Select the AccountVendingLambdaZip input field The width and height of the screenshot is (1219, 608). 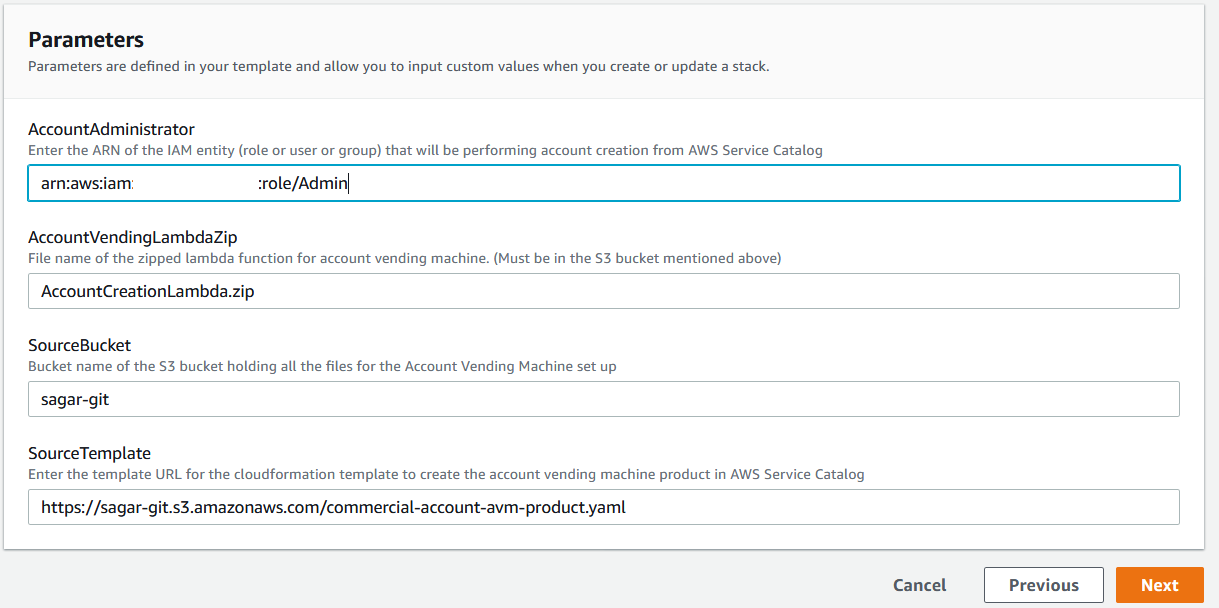pyautogui.click(x=604, y=291)
